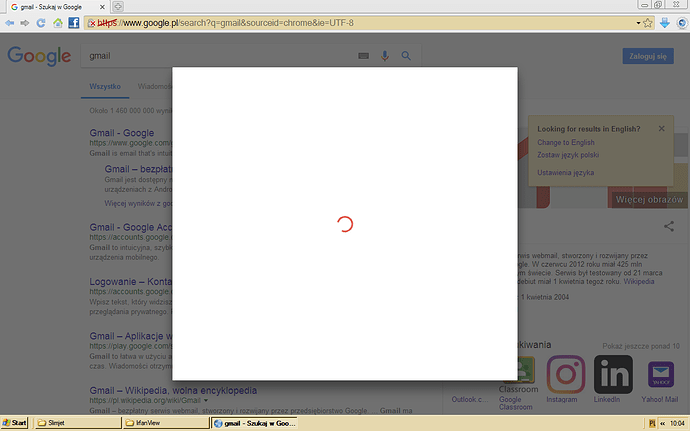Screen dimensions: 690x431
Task: Open the on-screen keyboard icon
Action: tap(363, 56)
